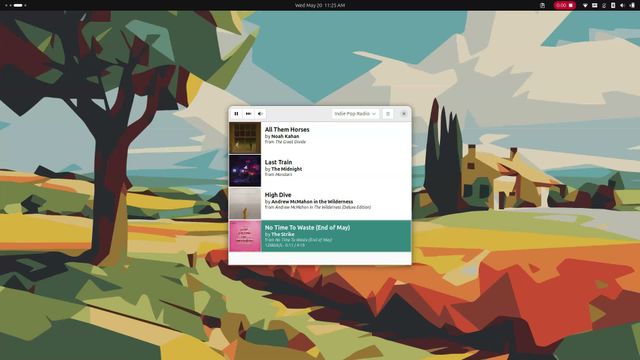The image size is (640, 360).
Task: Select the title No Time To Waste (End of May)
Action: 307,227
